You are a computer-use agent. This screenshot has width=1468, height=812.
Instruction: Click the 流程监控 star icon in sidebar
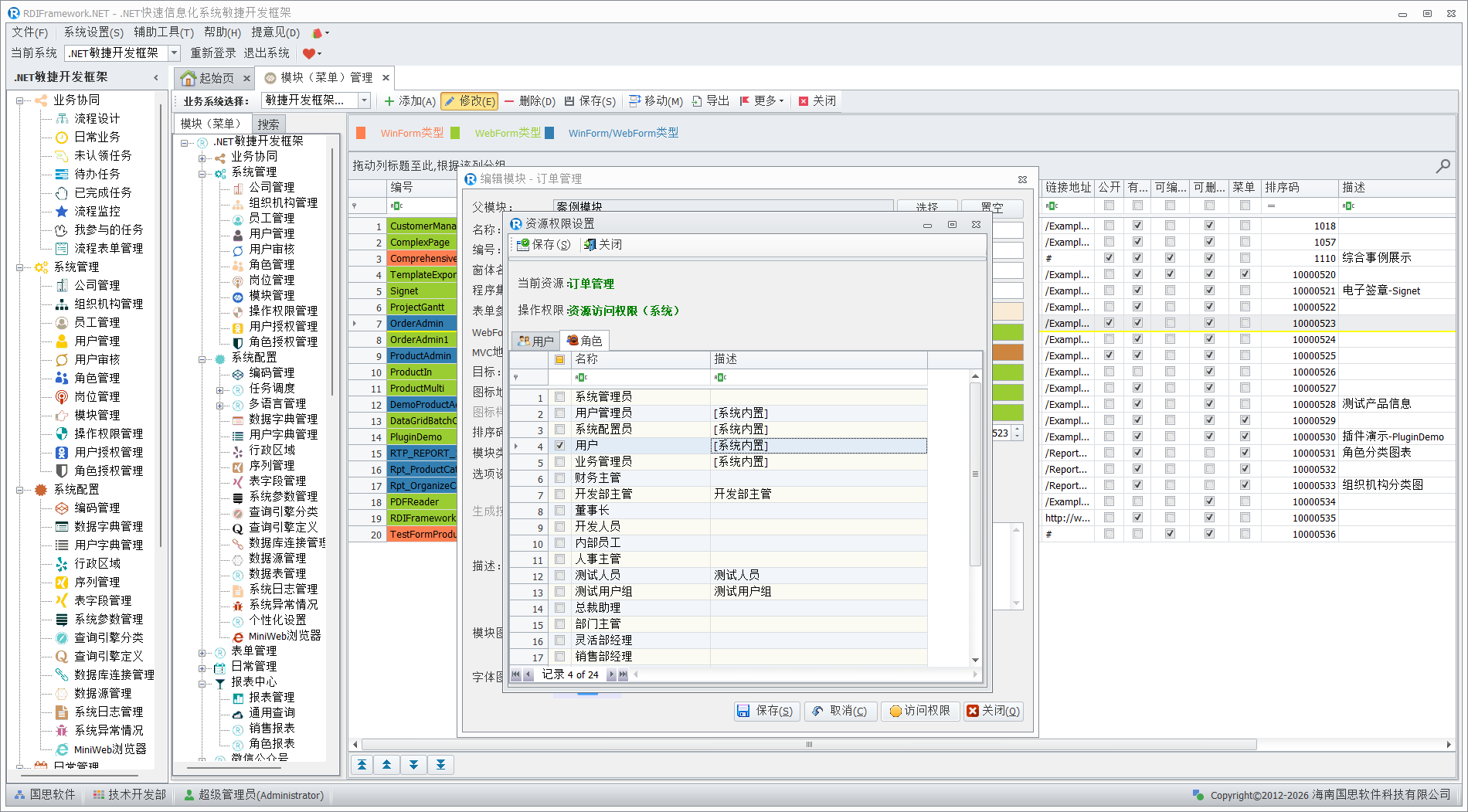62,211
